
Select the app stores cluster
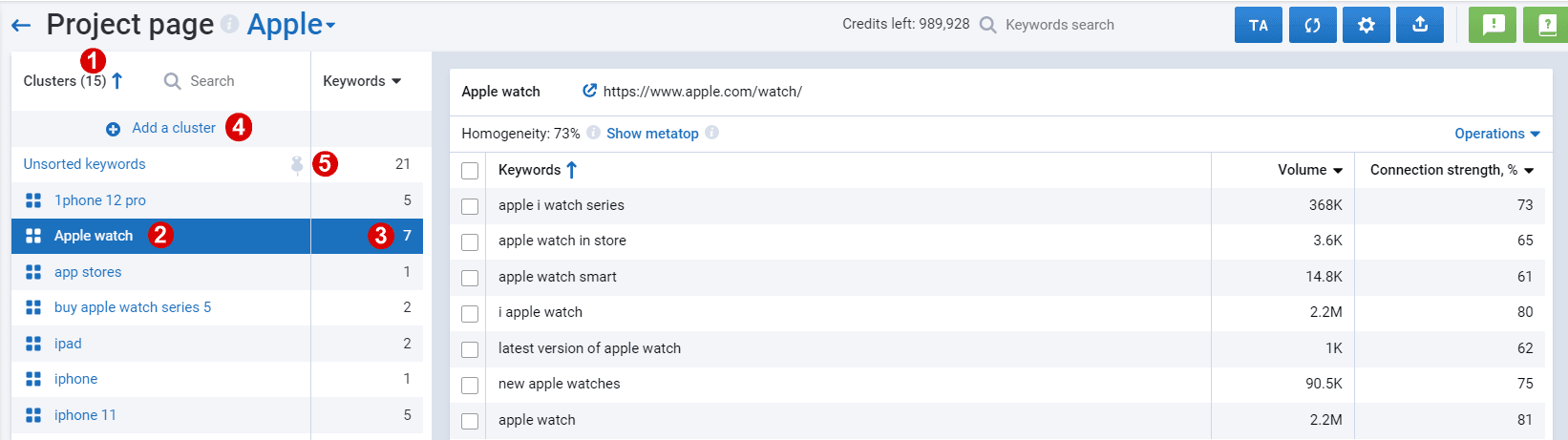point(88,272)
